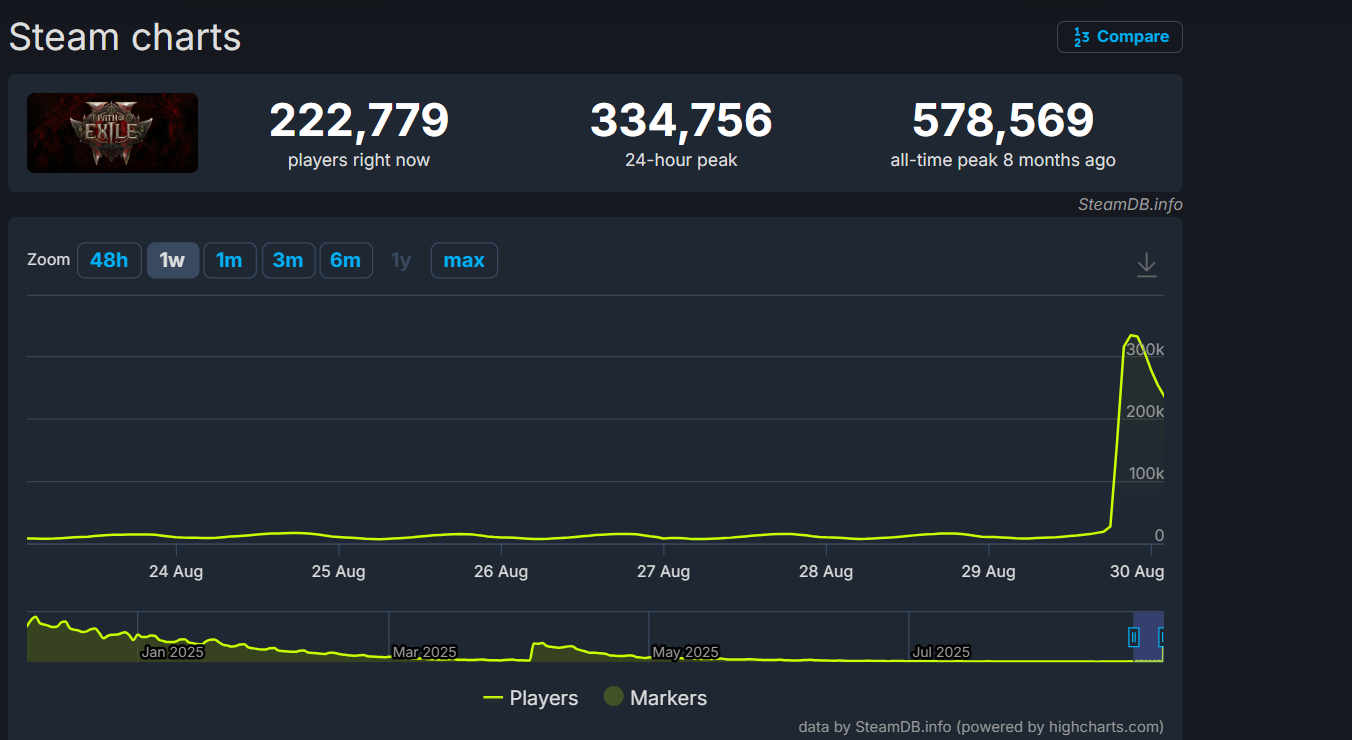The image size is (1352, 740).
Task: Click the 222,779 players right now figure
Action: pos(359,121)
